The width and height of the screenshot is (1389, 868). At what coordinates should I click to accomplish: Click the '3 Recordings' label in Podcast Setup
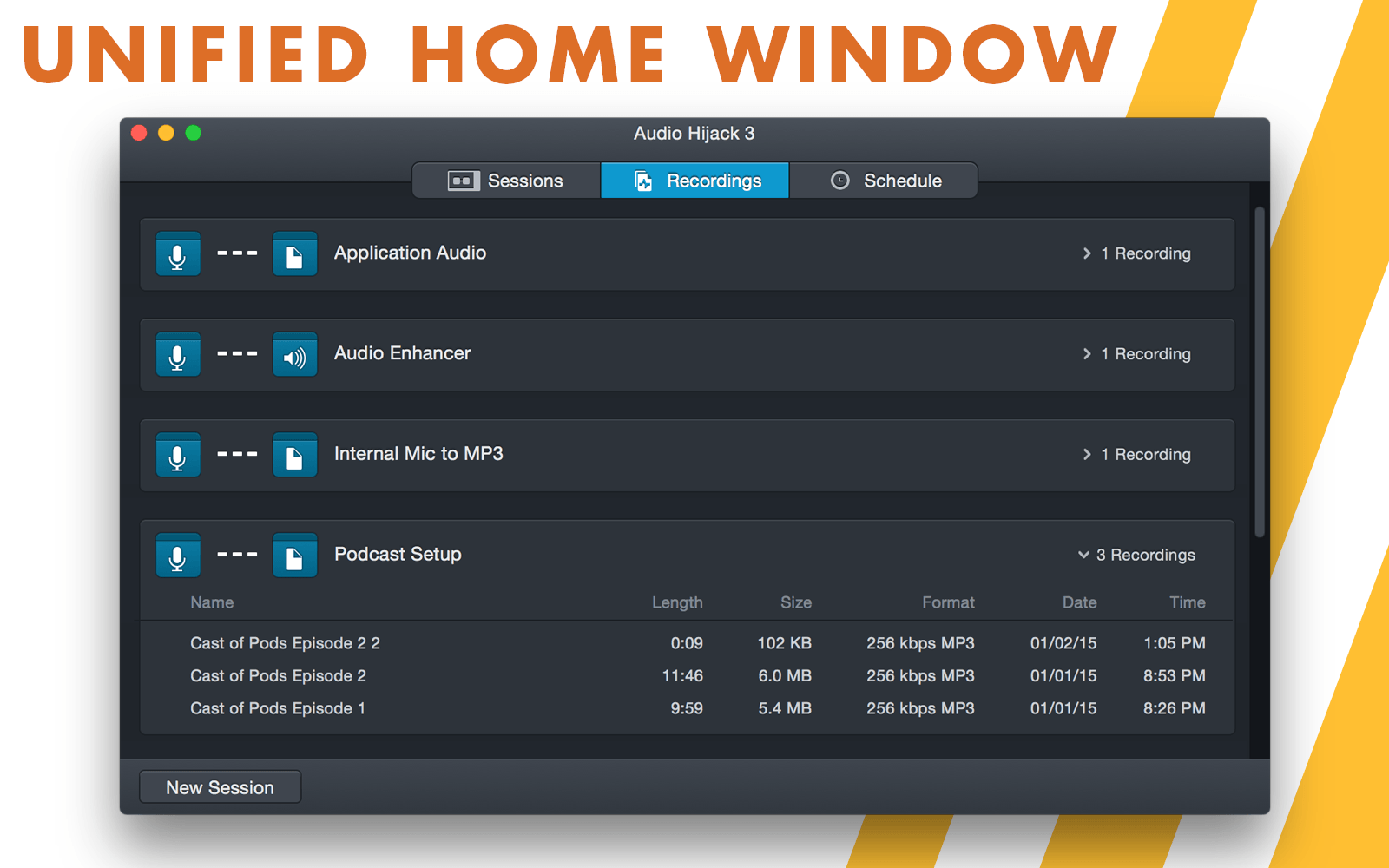tap(1146, 555)
